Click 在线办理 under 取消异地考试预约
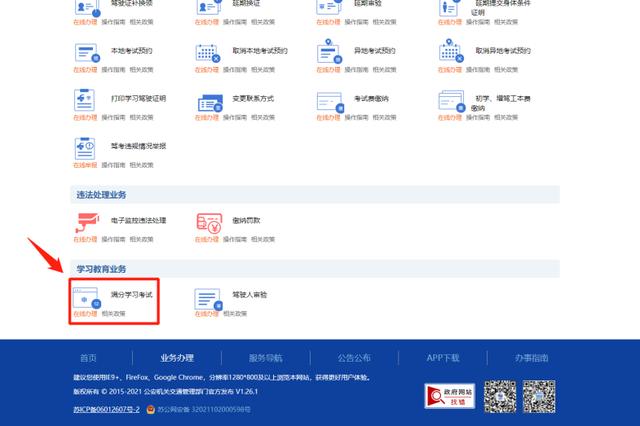Image resolution: width=640 pixels, height=426 pixels. tap(450, 70)
